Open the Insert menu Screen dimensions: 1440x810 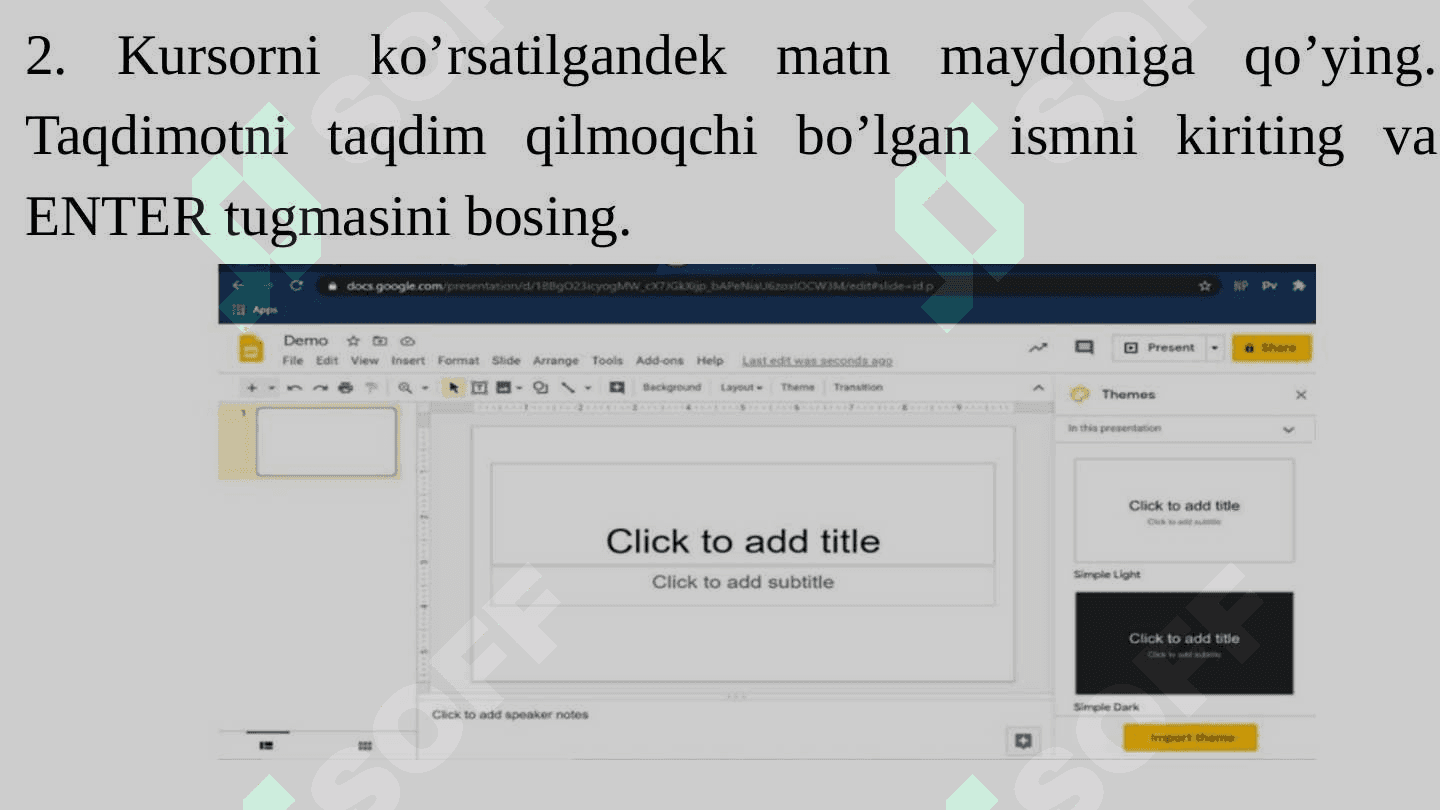tap(408, 361)
